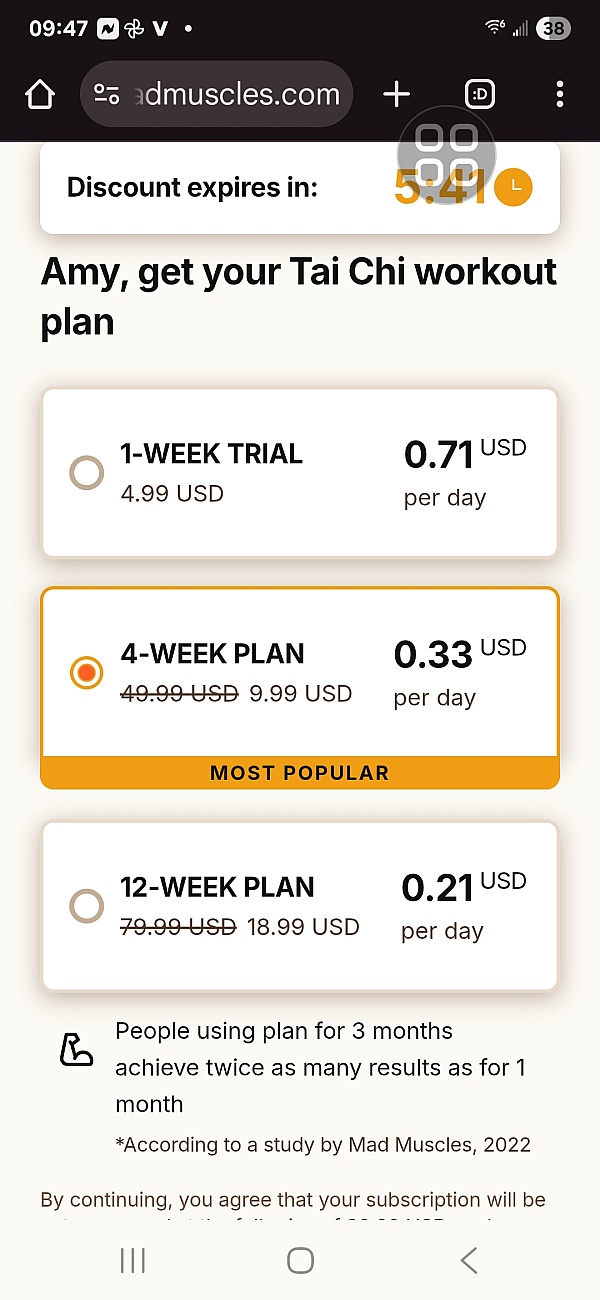Open the tab switcher icon
This screenshot has height=1300, width=600.
pos(480,95)
